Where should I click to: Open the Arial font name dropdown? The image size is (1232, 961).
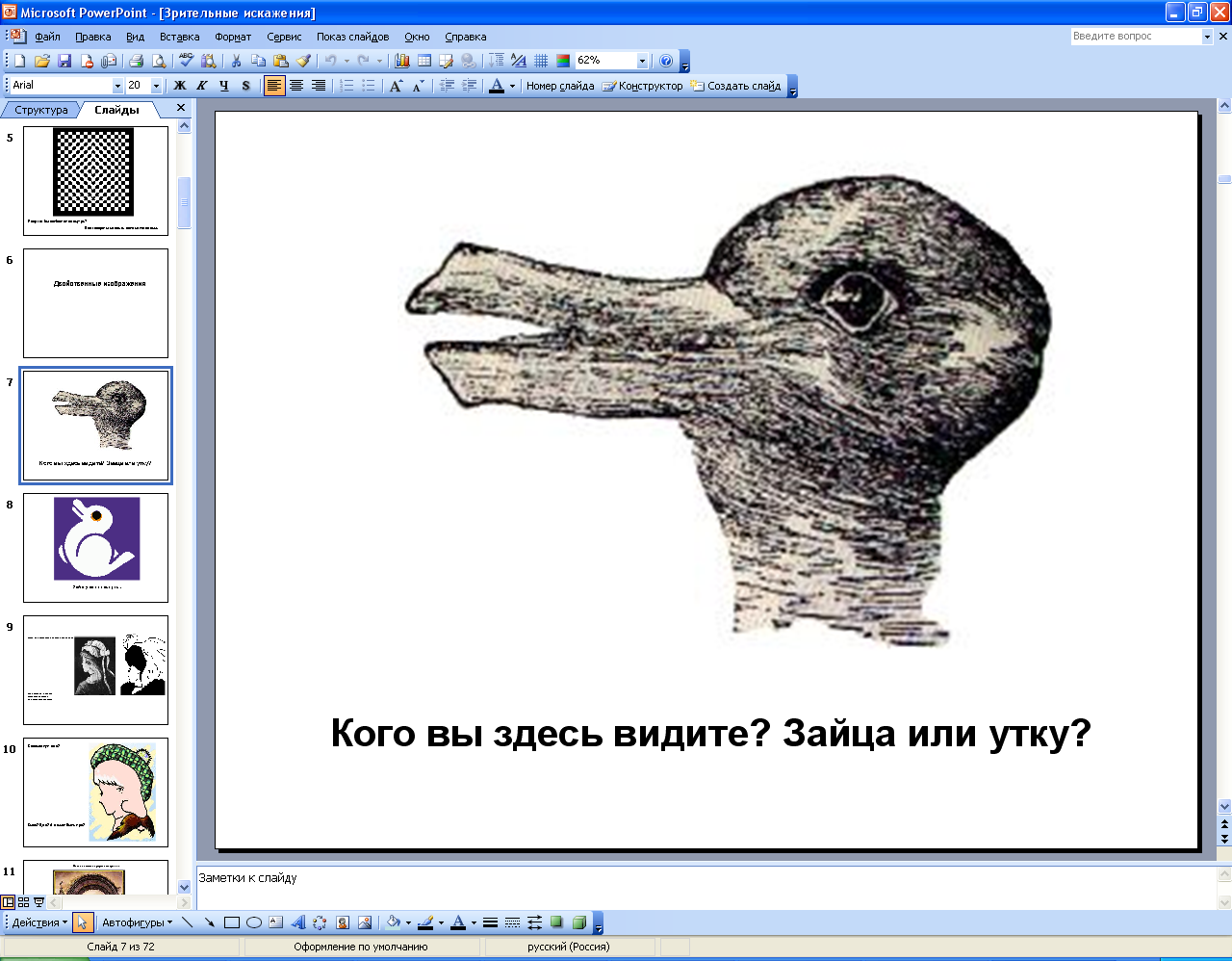tap(117, 86)
